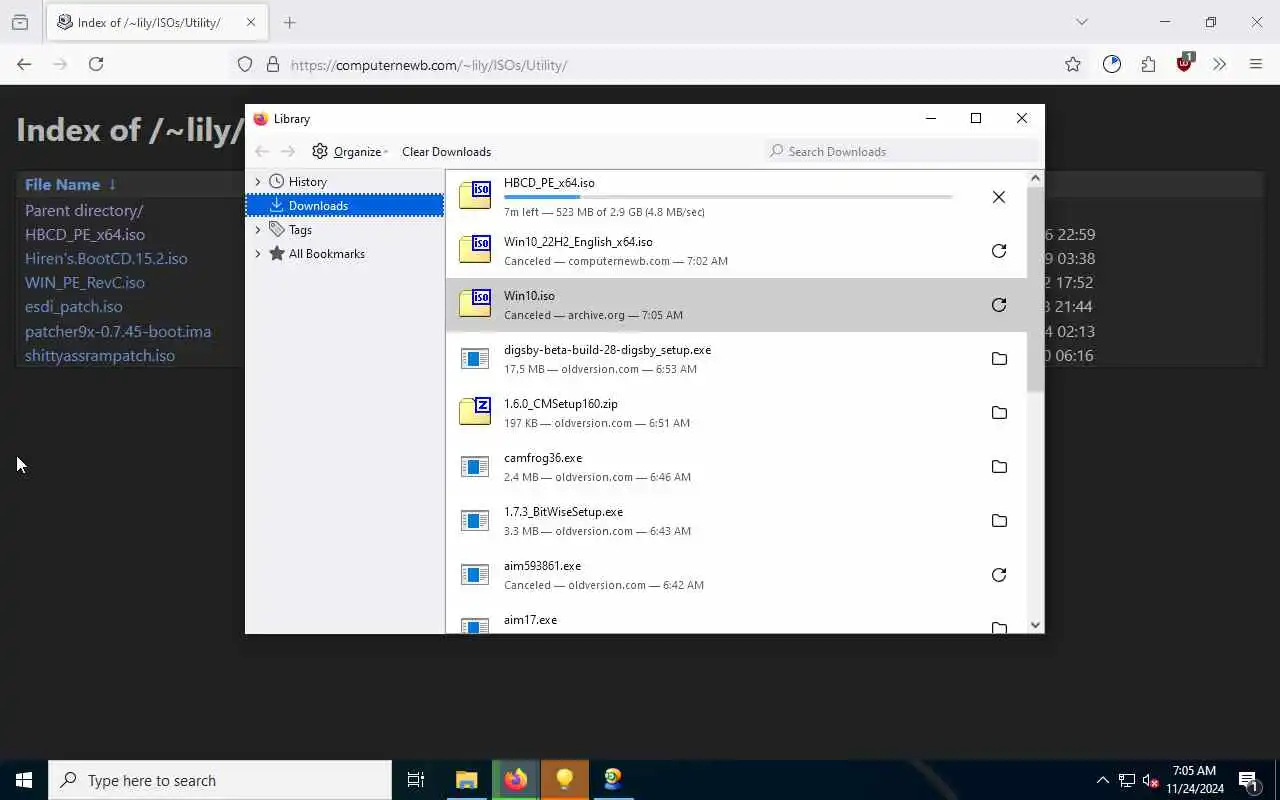Image resolution: width=1280 pixels, height=800 pixels.
Task: Expand the Tags tree node
Action: [x=258, y=230]
